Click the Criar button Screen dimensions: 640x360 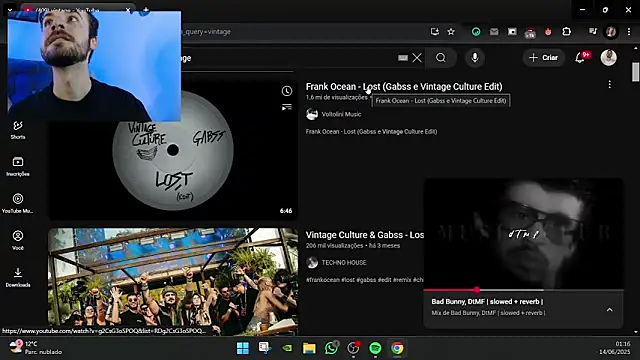543,58
